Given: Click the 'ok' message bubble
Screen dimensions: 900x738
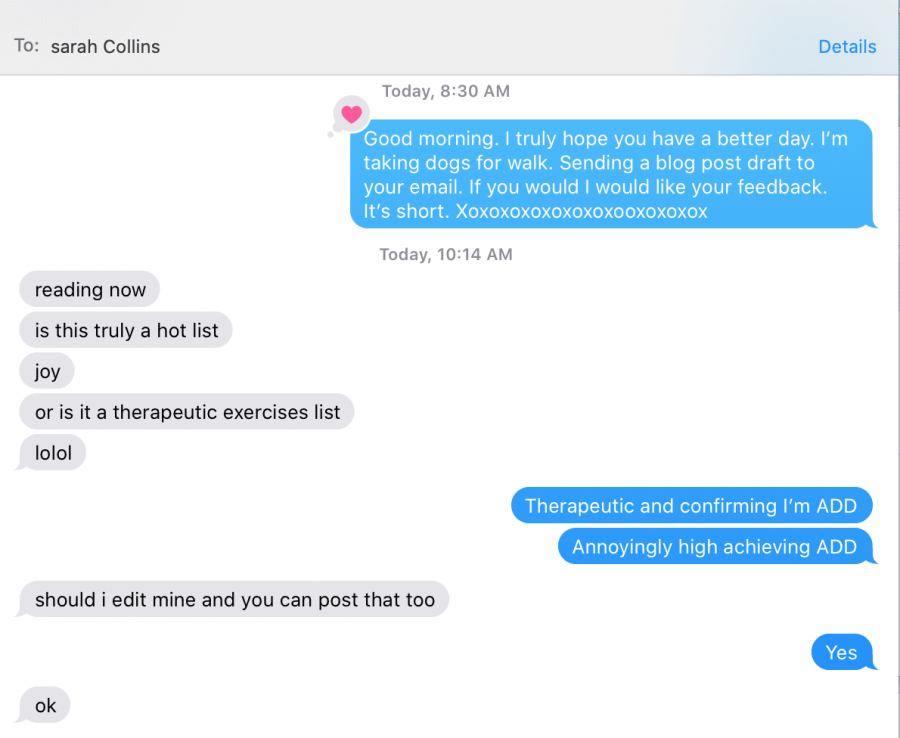Looking at the screenshot, I should [x=46, y=706].
